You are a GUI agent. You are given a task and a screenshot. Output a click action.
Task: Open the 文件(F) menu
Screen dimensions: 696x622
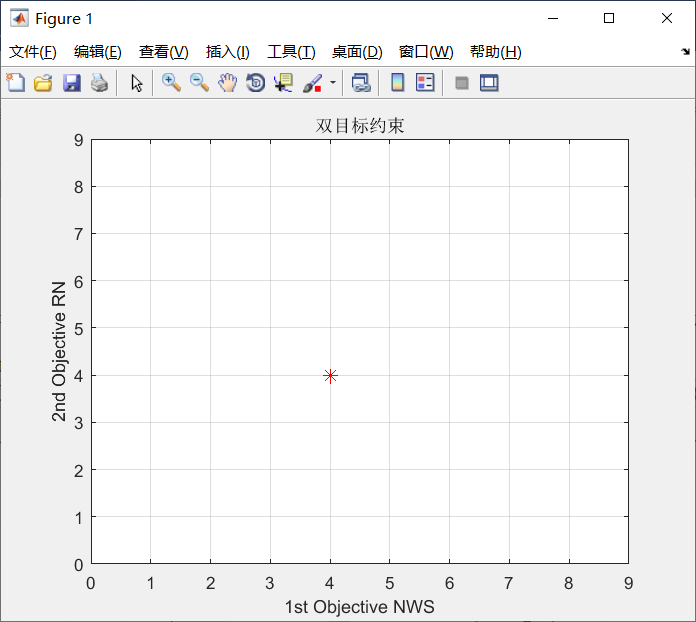(x=33, y=52)
